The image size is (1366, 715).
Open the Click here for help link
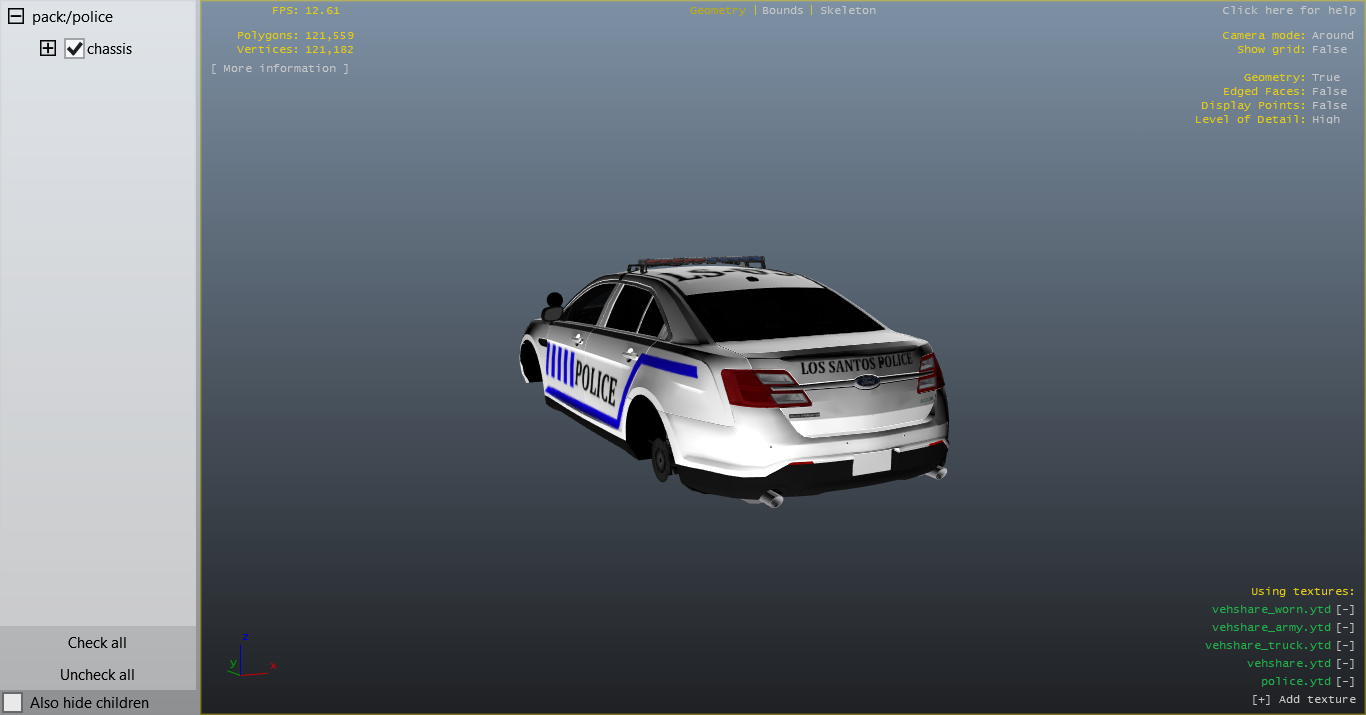[x=1288, y=11]
